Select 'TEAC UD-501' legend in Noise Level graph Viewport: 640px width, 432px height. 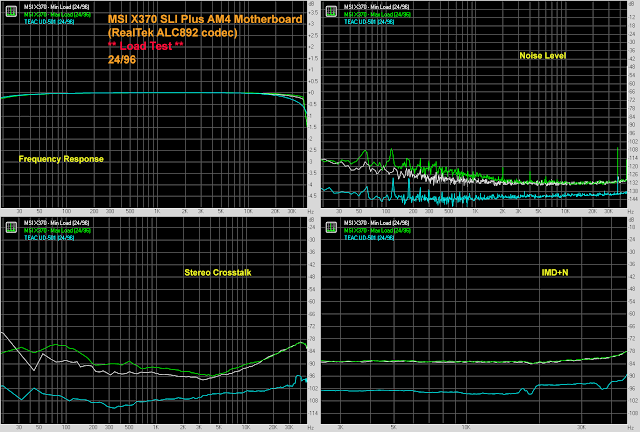pos(369,22)
